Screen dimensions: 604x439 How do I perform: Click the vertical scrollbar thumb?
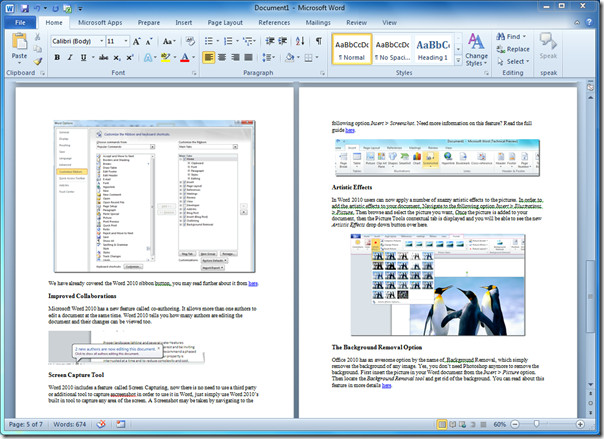[590, 296]
